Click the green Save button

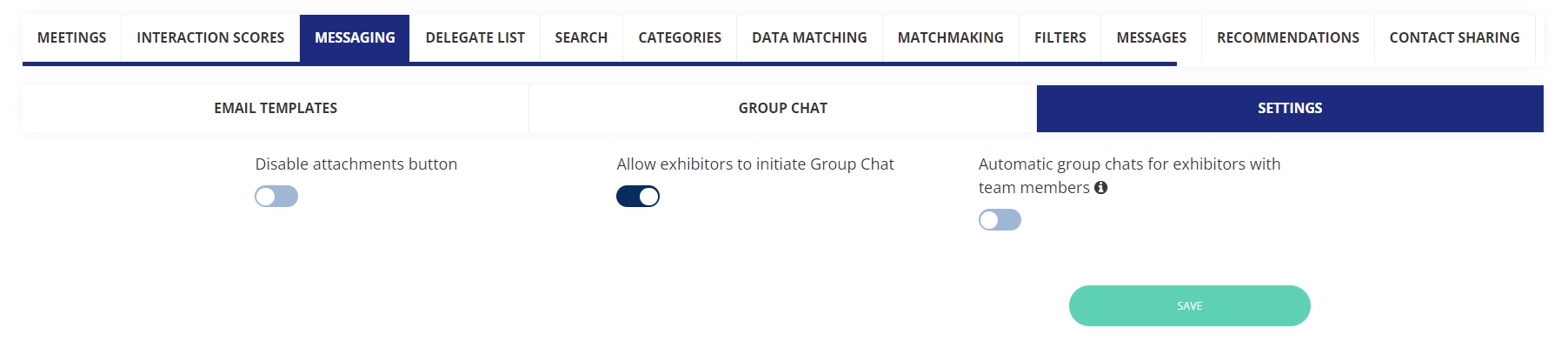1189,306
